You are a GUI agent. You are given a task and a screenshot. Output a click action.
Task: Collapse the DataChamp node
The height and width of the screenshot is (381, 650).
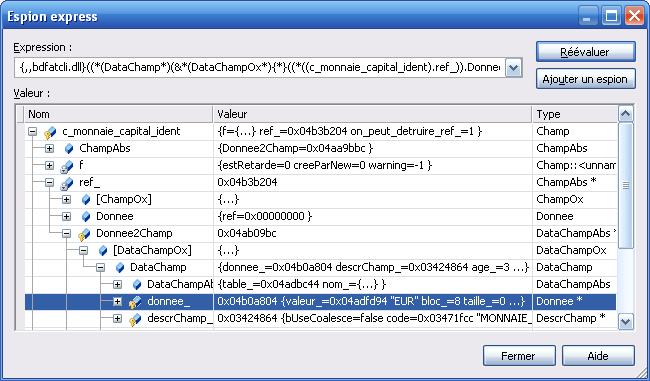point(100,267)
